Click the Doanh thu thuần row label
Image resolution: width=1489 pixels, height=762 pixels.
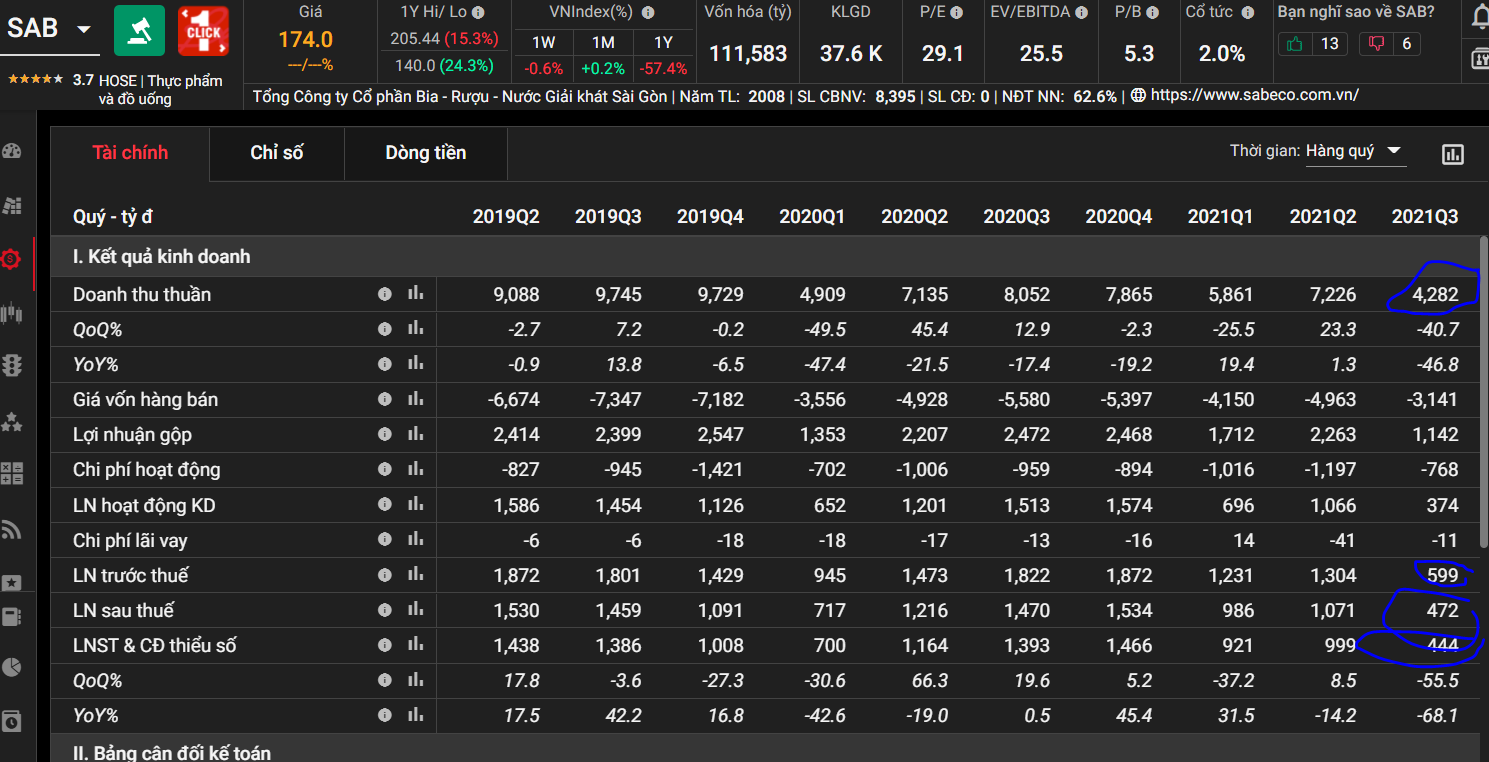[x=142, y=295]
